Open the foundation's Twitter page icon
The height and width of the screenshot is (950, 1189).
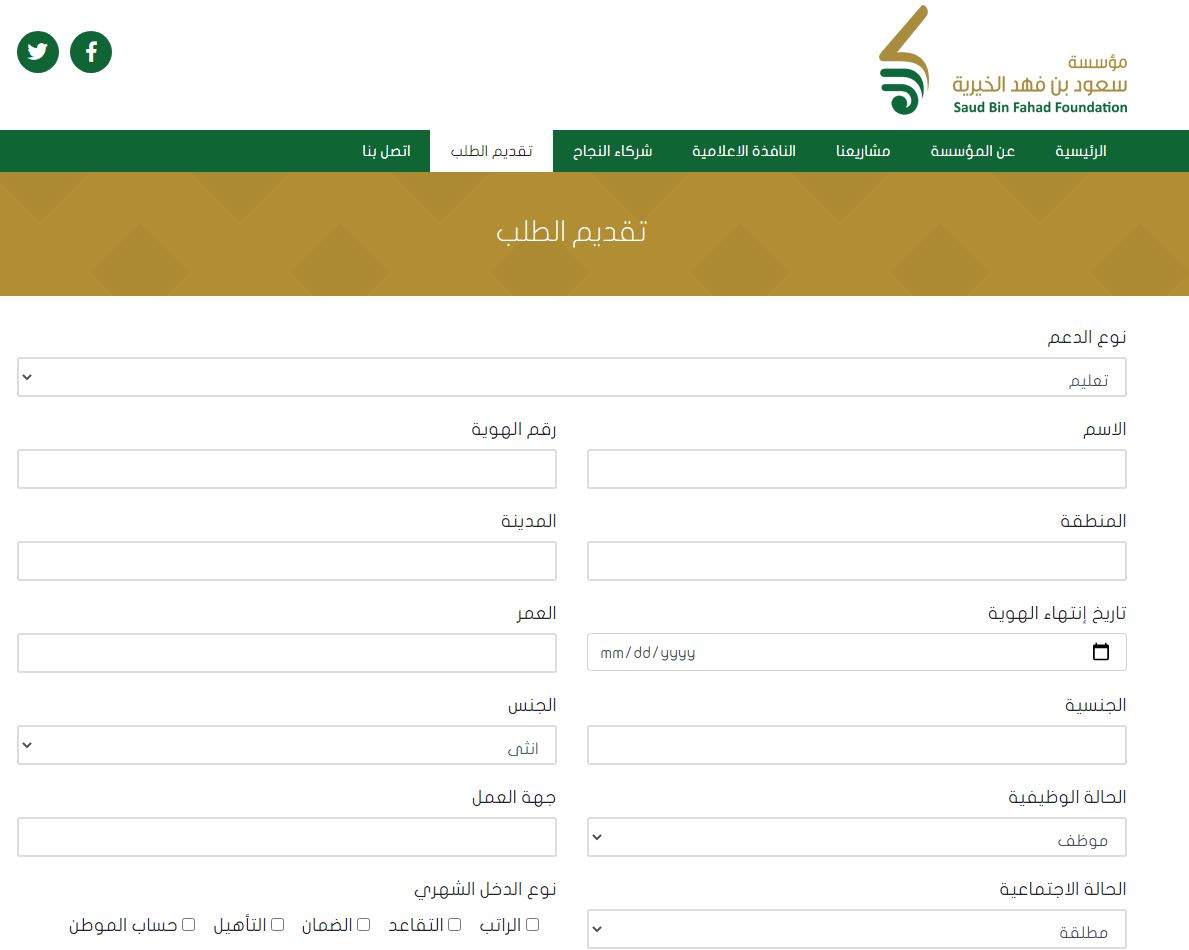(38, 52)
